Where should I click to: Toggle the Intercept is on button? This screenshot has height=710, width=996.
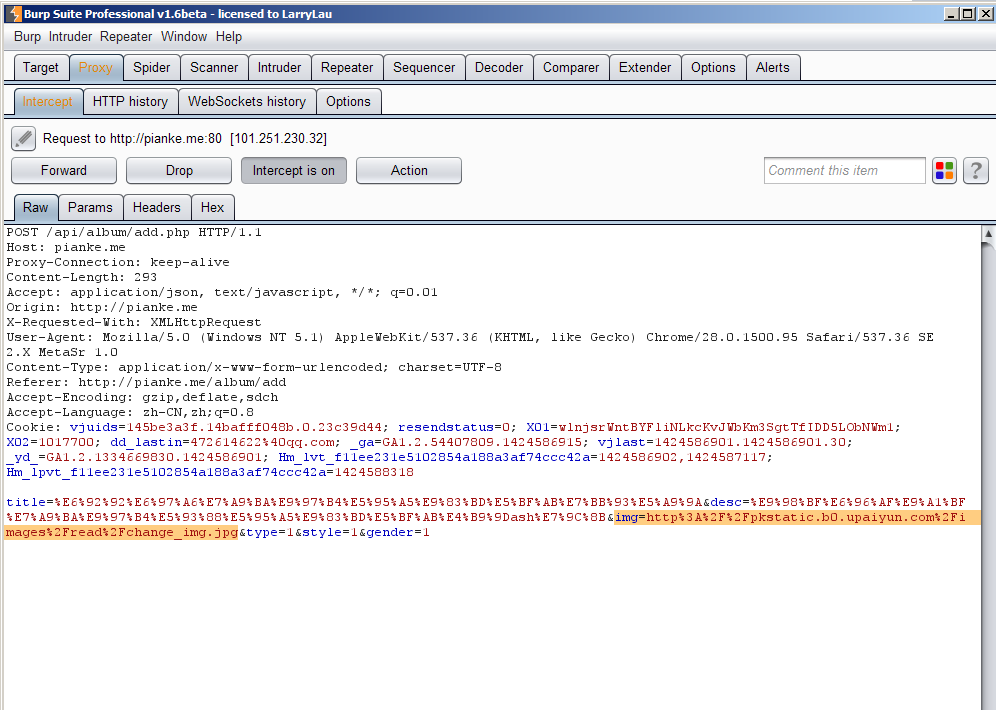293,171
